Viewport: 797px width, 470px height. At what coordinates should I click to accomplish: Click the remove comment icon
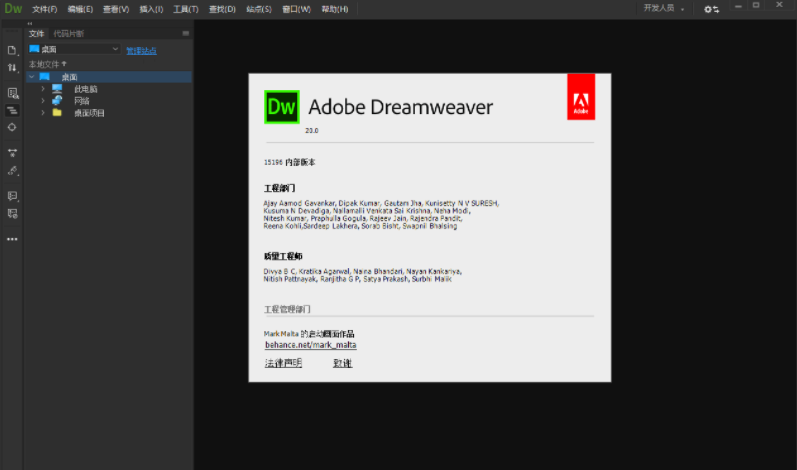coord(12,213)
